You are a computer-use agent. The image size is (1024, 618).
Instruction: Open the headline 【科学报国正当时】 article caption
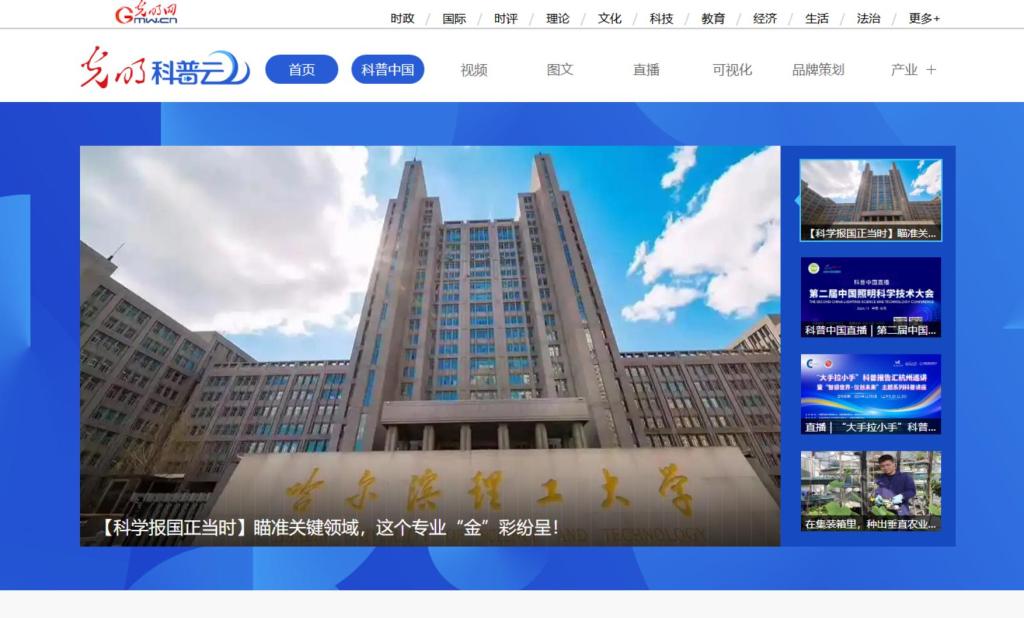330,527
